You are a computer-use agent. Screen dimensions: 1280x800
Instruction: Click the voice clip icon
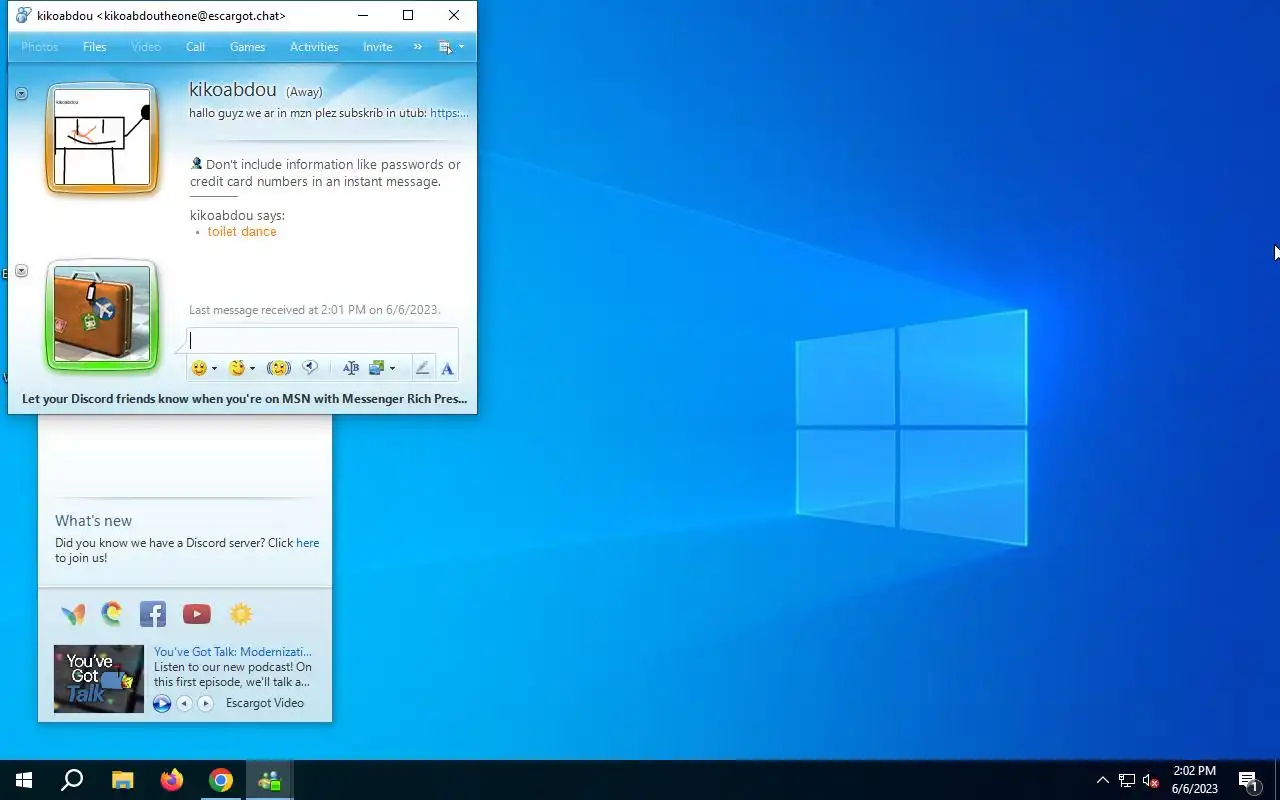pyautogui.click(x=310, y=368)
